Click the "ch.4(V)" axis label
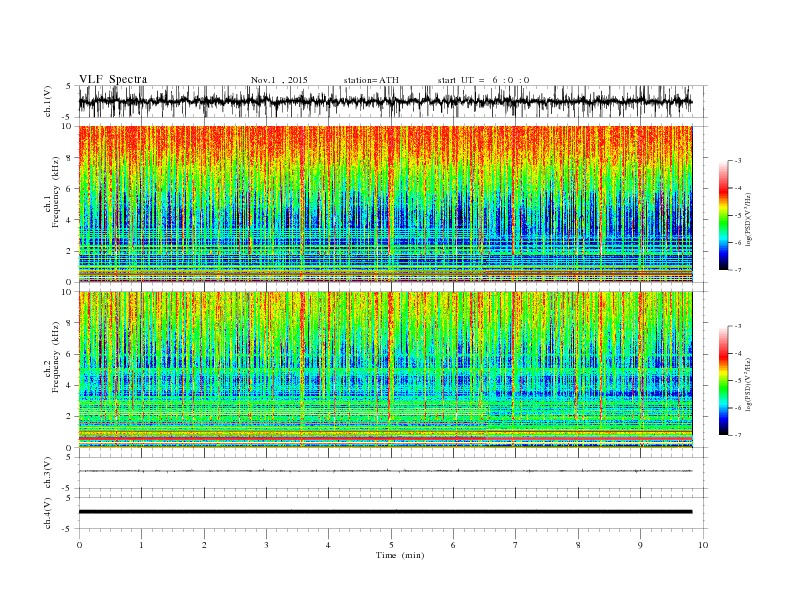The image size is (792, 612). click(x=48, y=513)
